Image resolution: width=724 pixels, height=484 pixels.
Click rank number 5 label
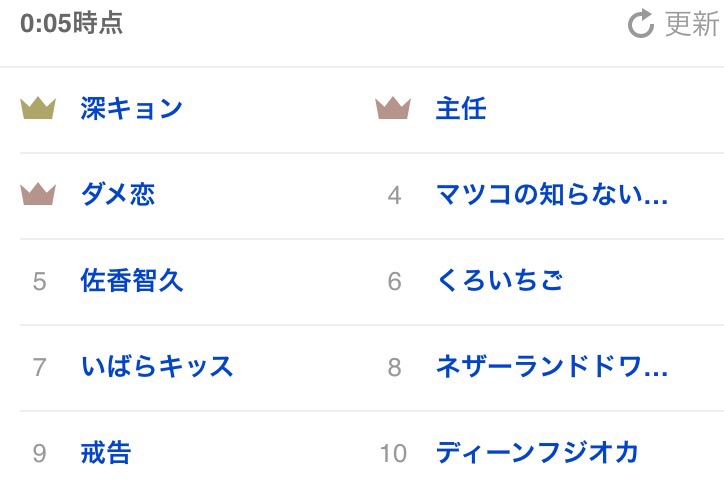pos(39,281)
